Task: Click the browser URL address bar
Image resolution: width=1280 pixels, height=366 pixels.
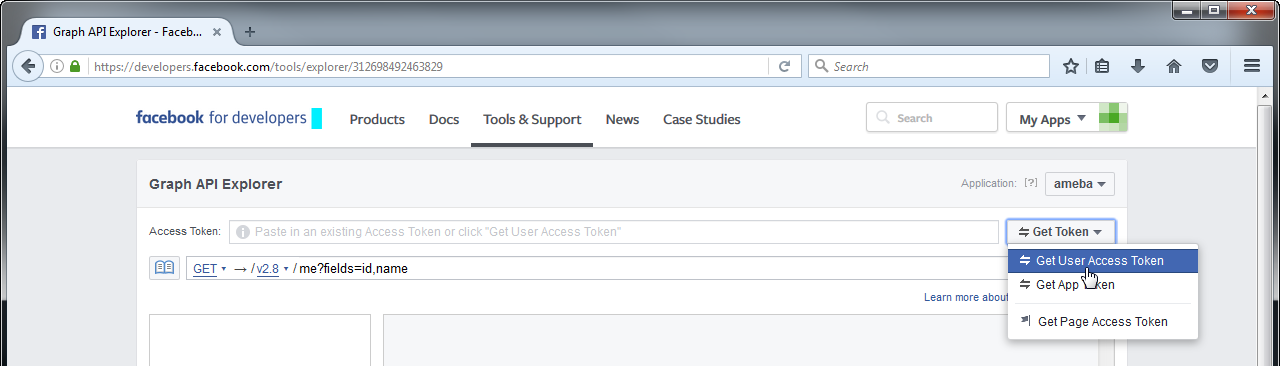Action: [x=430, y=67]
